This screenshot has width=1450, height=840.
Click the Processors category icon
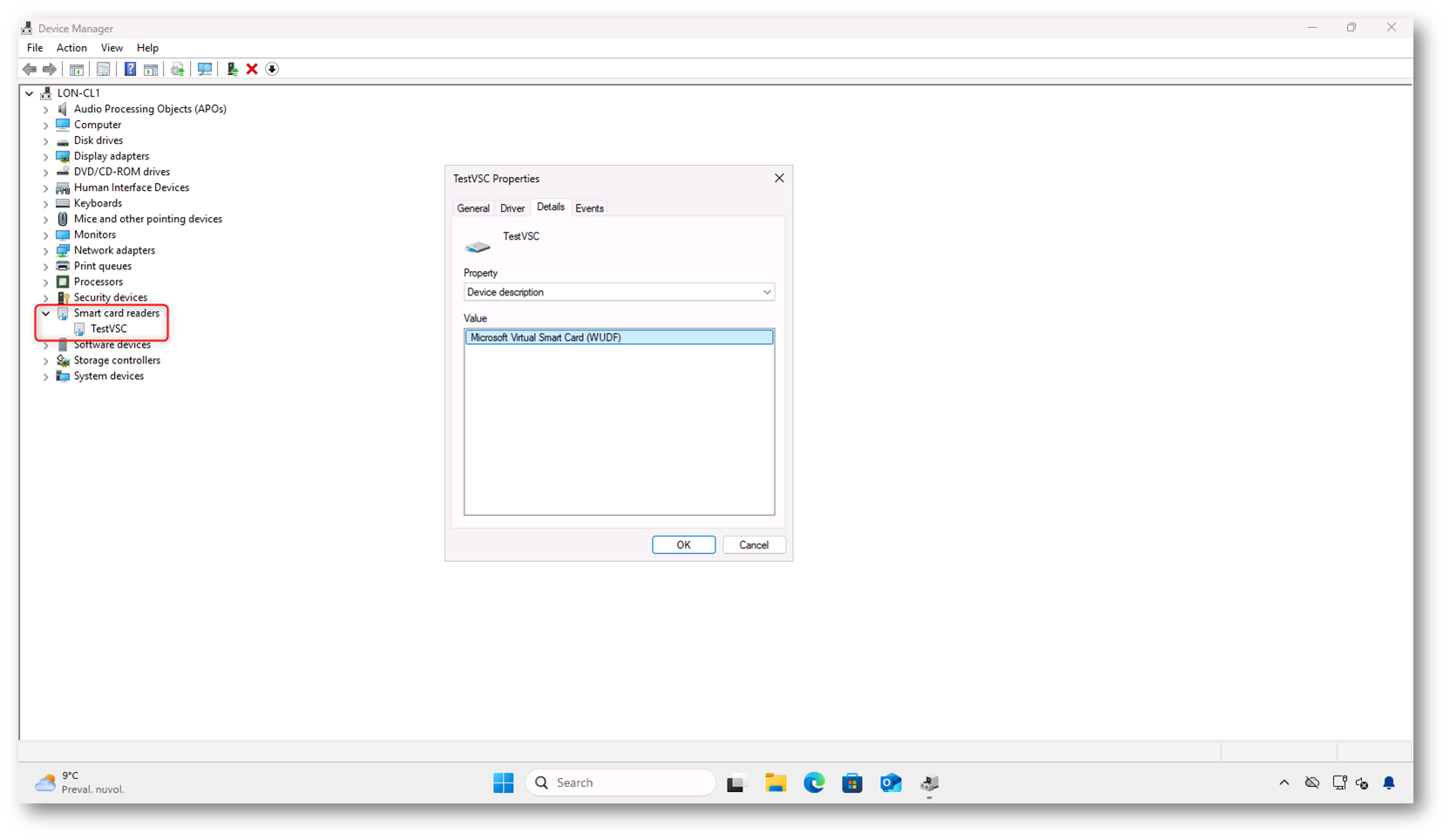tap(63, 281)
